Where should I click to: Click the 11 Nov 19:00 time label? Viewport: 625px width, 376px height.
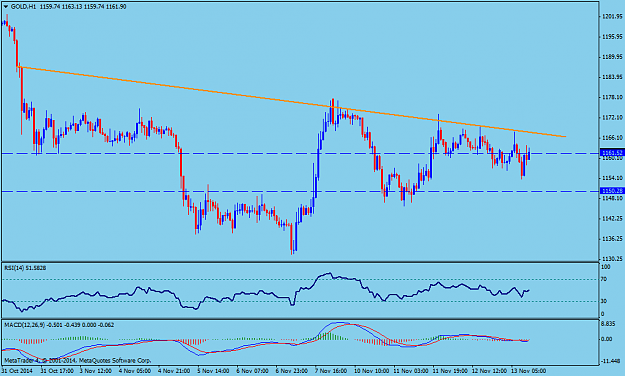450,371
